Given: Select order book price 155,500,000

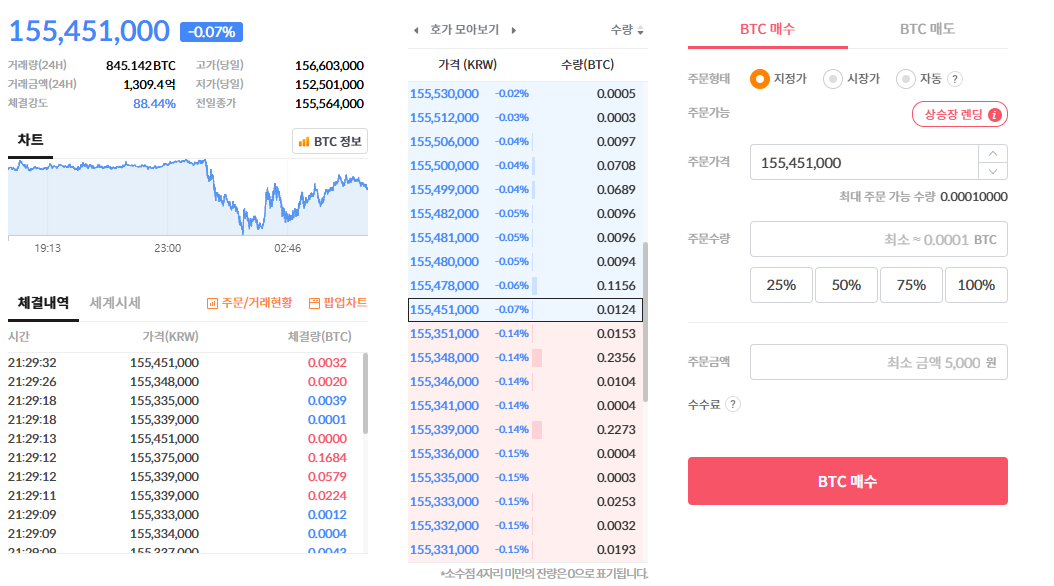Looking at the screenshot, I should point(444,166).
